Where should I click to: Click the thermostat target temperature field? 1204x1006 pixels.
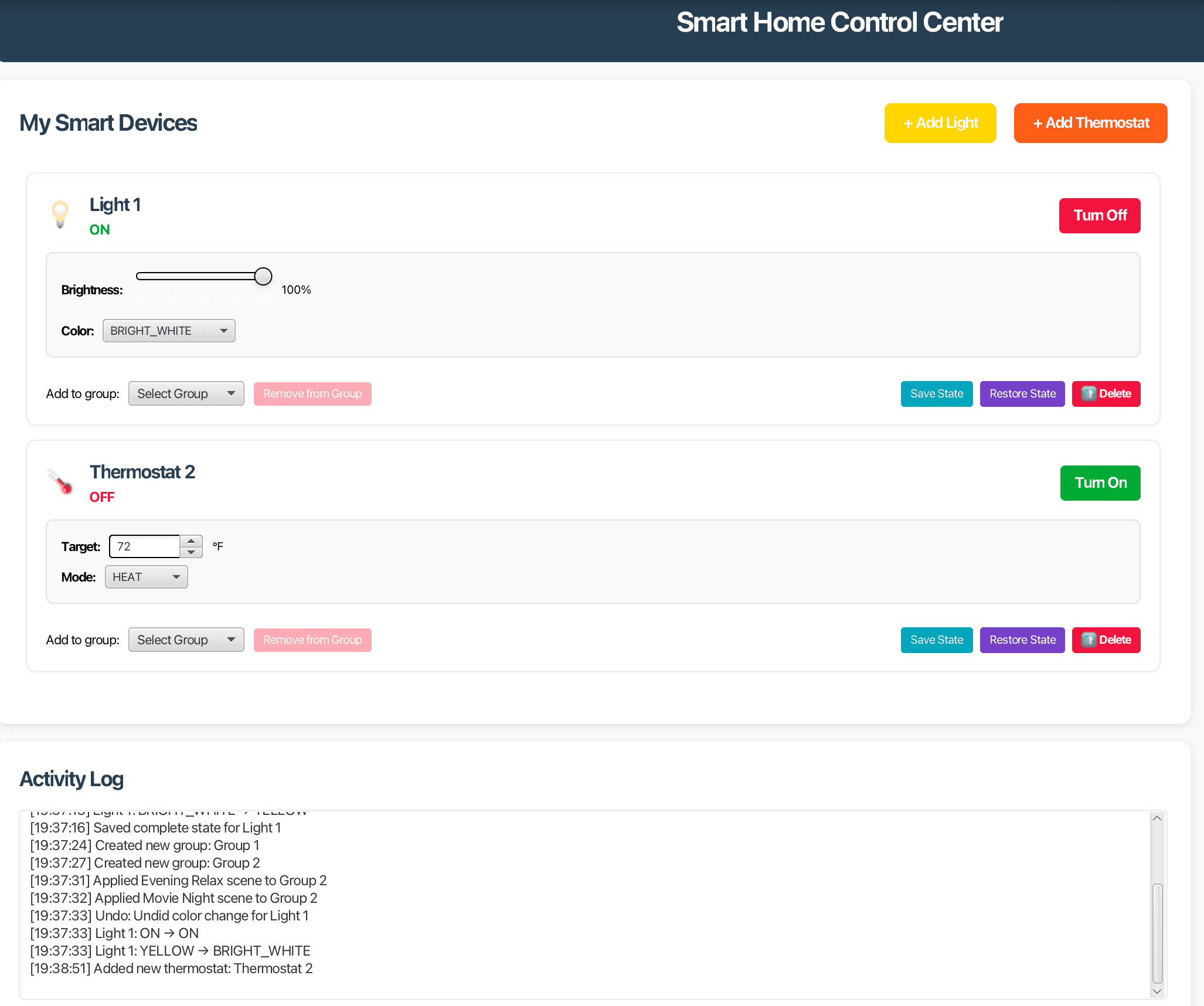click(x=145, y=546)
